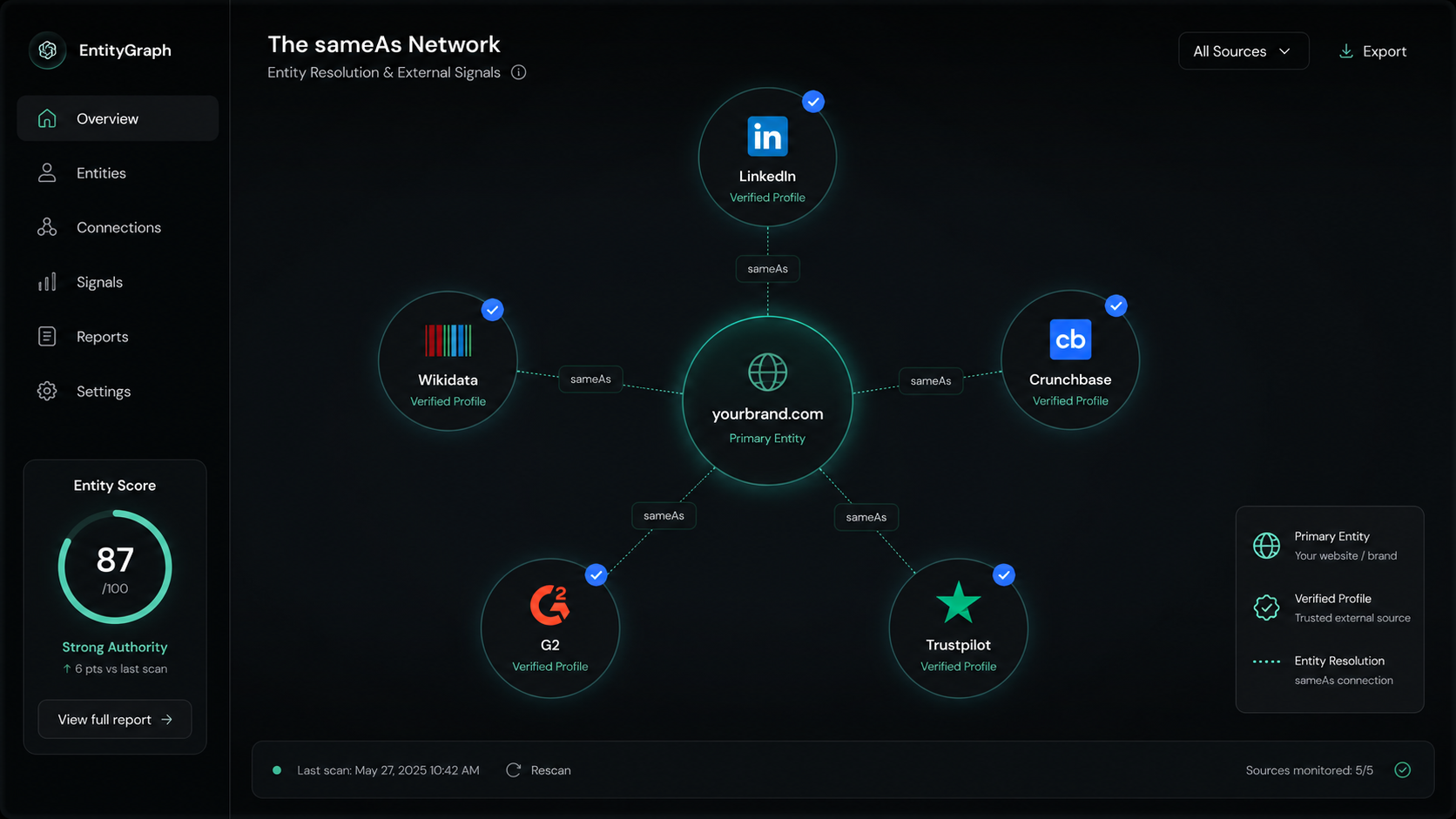
Task: Click the All Sources chevron arrow
Action: (1284, 51)
